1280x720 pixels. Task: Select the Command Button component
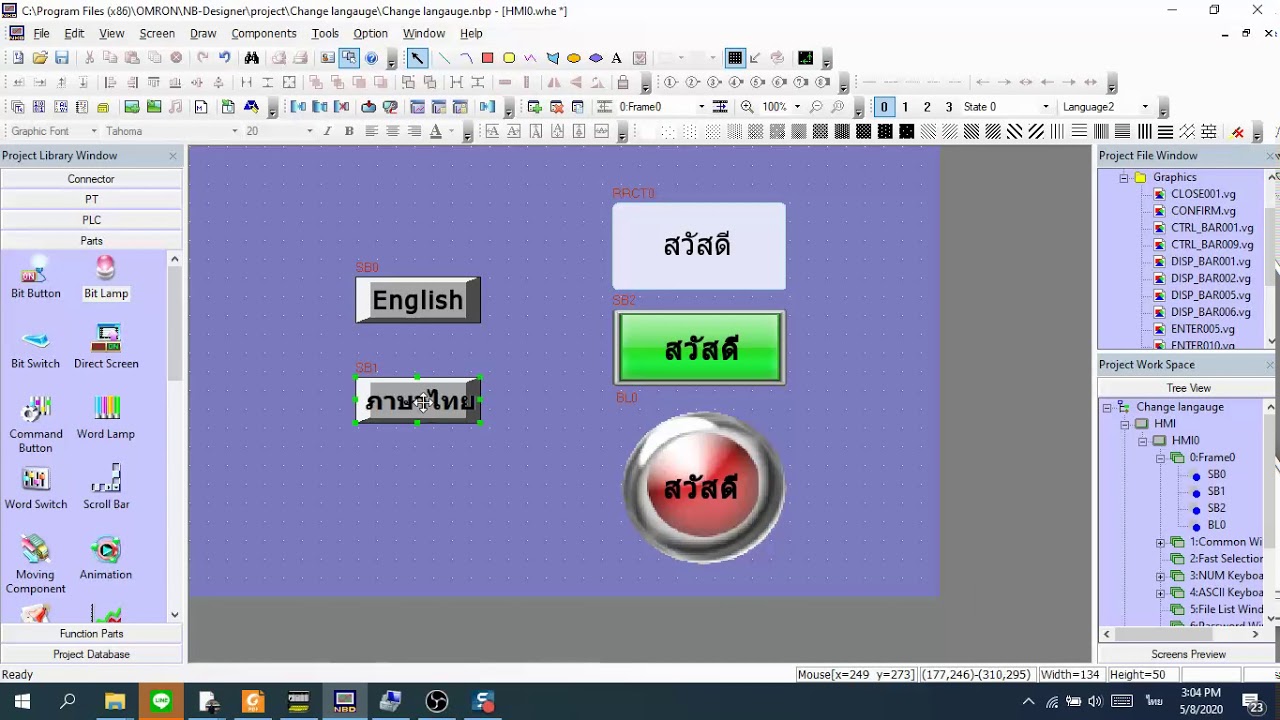coord(36,425)
